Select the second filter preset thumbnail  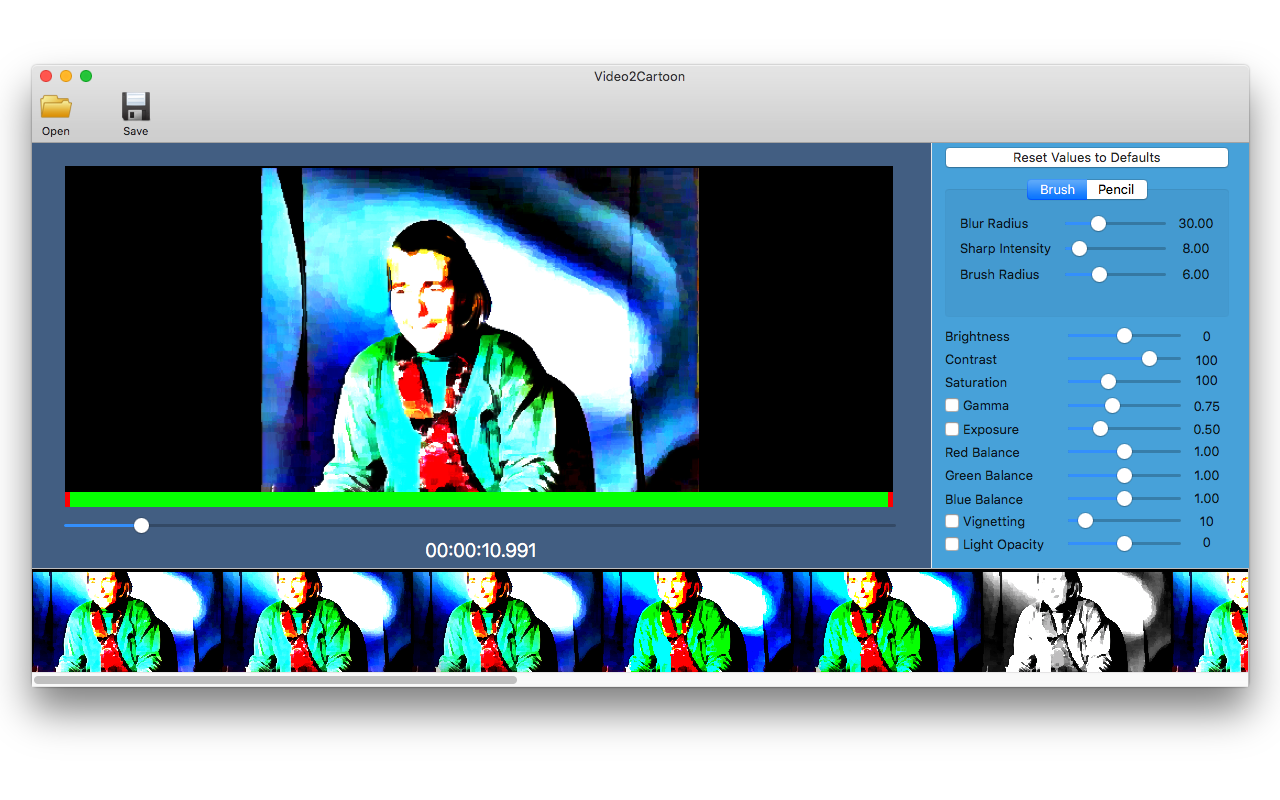pyautogui.click(x=317, y=621)
